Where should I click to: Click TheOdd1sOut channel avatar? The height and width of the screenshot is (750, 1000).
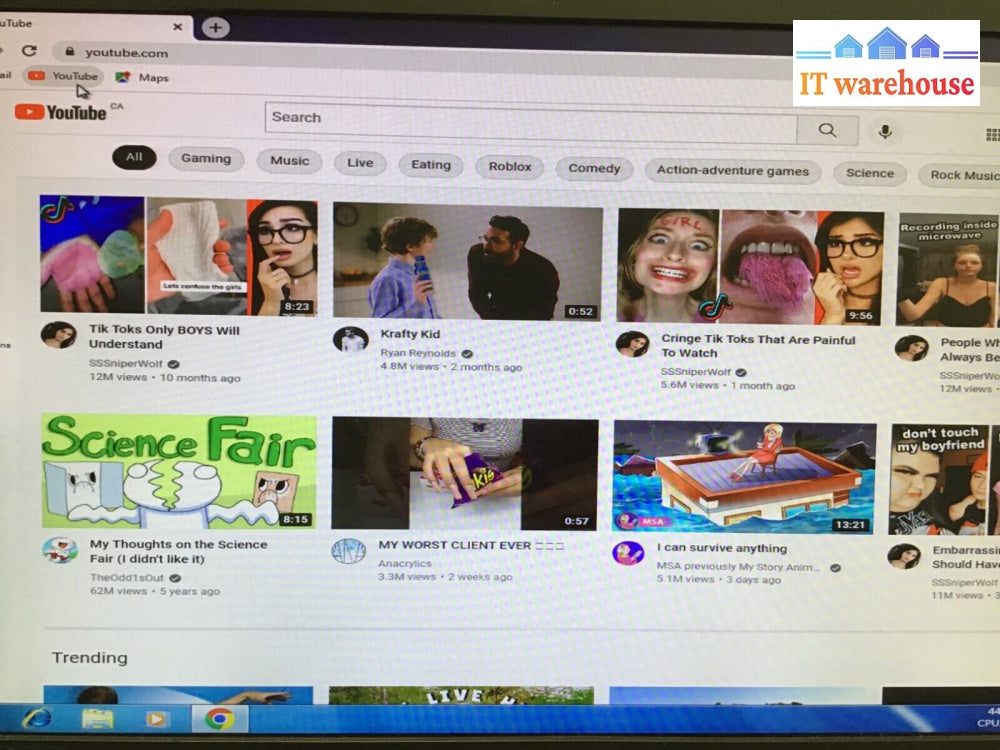60,550
